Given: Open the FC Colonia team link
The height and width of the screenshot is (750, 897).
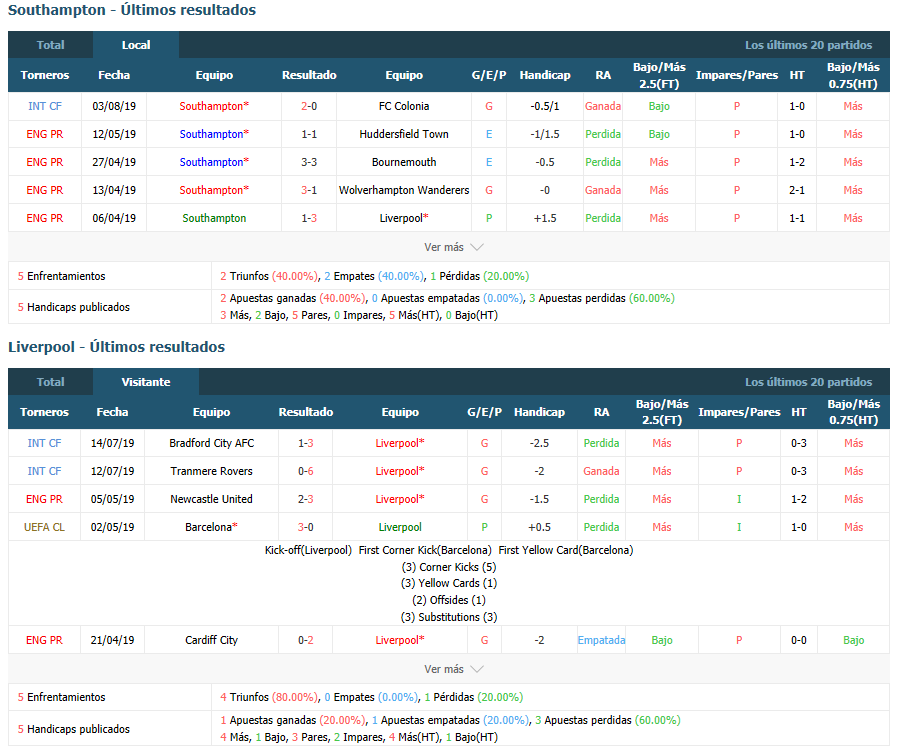Looking at the screenshot, I should [404, 106].
